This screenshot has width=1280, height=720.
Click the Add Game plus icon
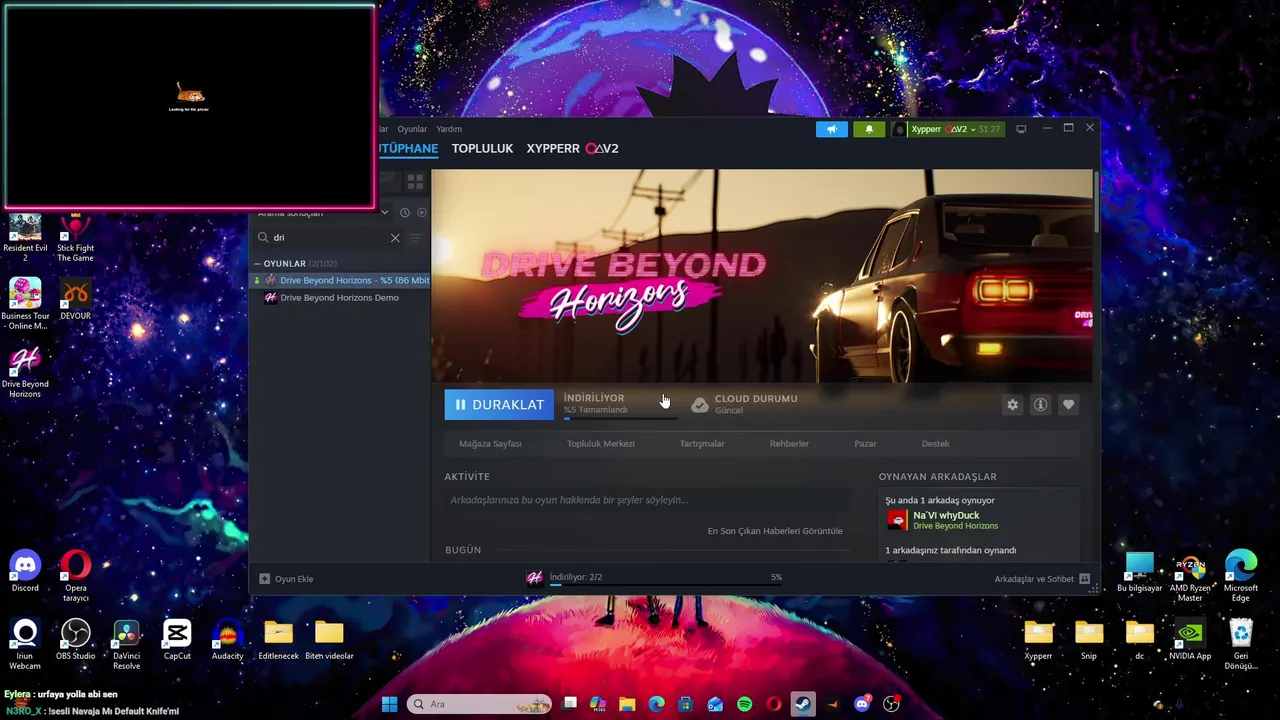[265, 579]
